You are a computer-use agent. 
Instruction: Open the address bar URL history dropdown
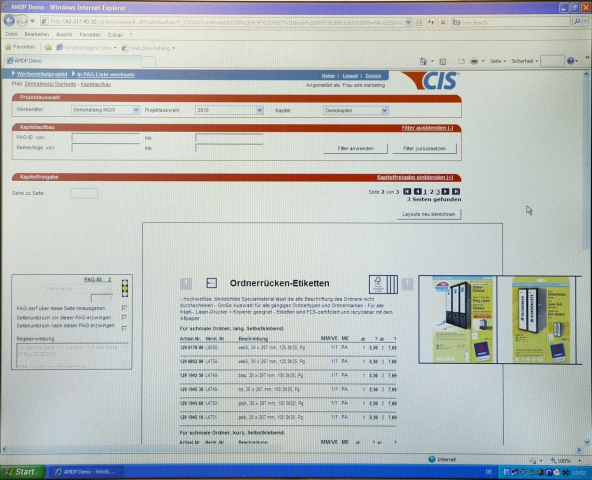[408, 22]
